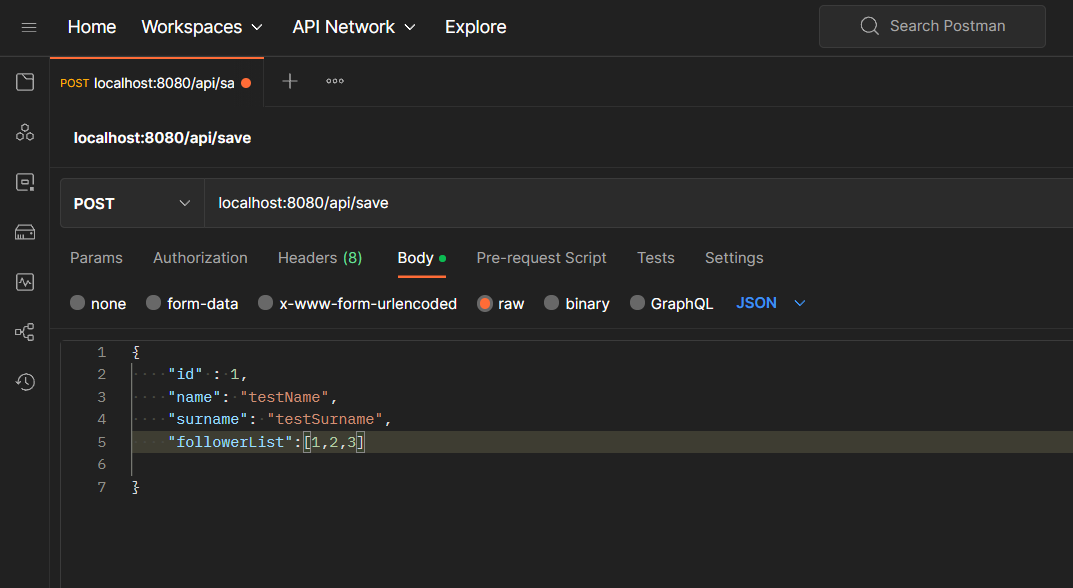Open Collections sidebar icon

coord(25,82)
